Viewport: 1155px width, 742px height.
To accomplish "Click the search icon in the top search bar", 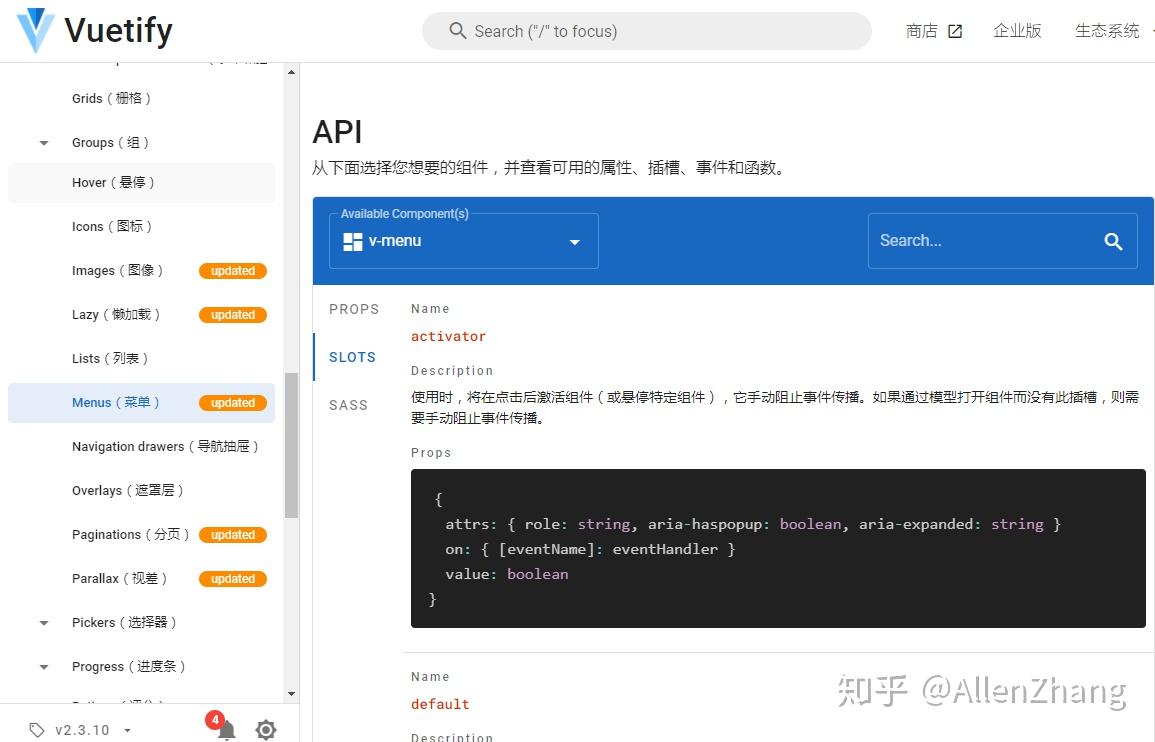I will point(457,31).
